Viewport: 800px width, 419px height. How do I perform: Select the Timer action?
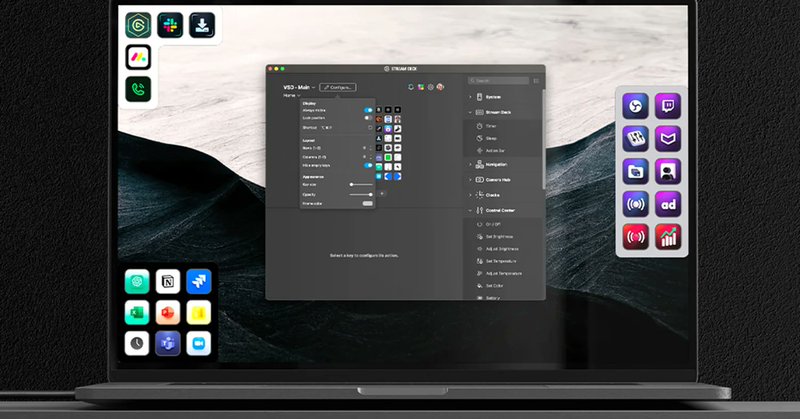[x=503, y=126]
